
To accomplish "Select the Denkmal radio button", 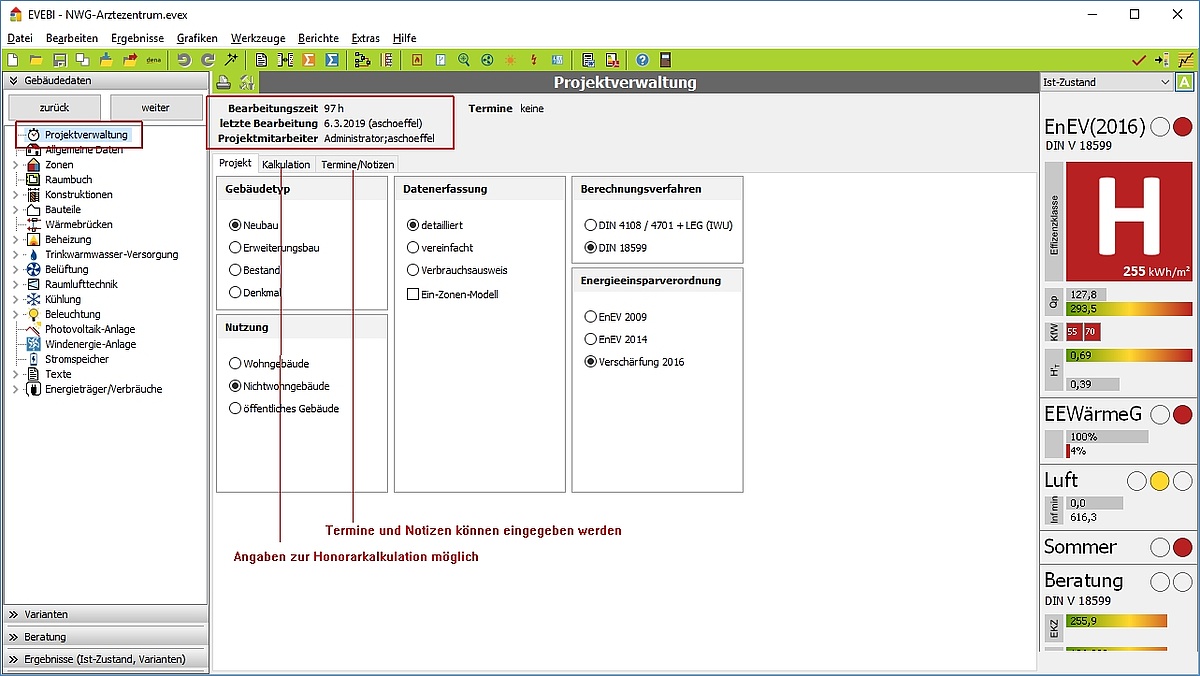I will pyautogui.click(x=235, y=292).
